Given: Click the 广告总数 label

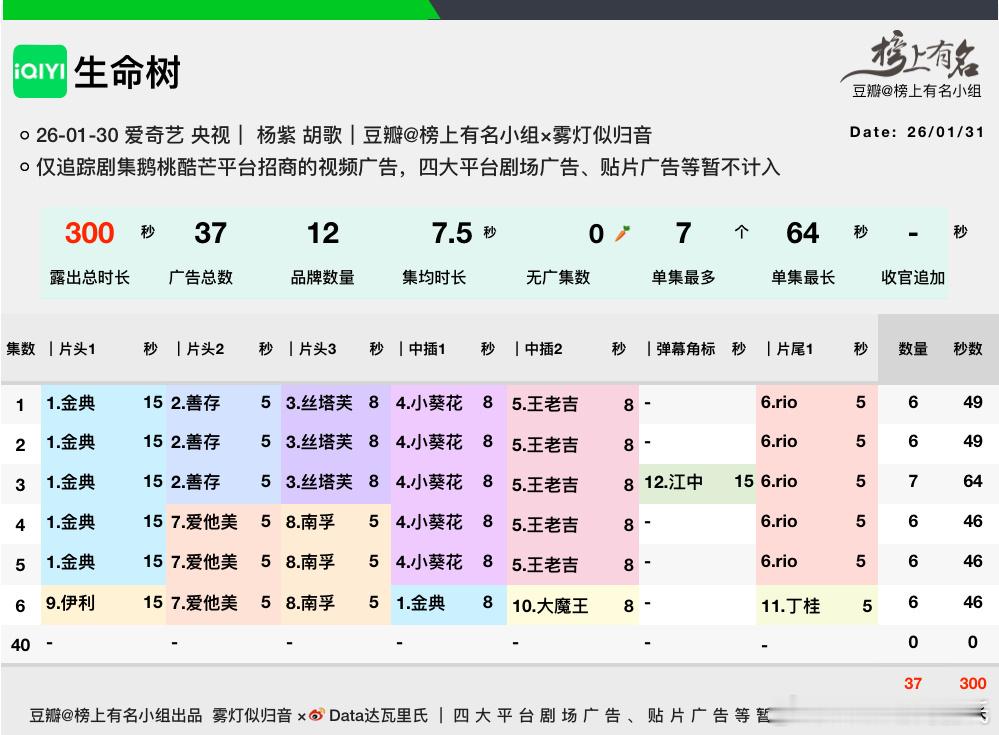Looking at the screenshot, I should tap(201, 278).
